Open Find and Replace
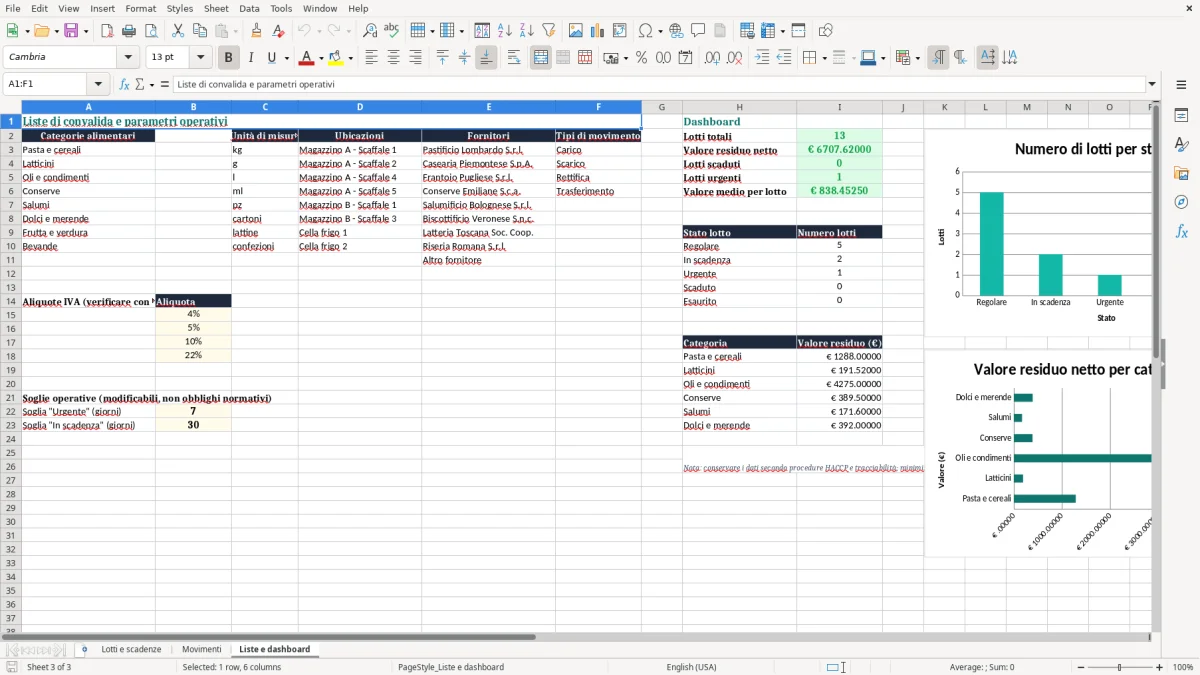Viewport: 1200px width, 675px height. pyautogui.click(x=370, y=31)
